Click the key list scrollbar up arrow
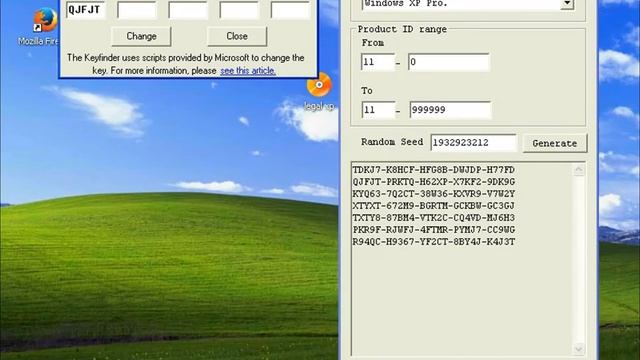Image resolution: width=640 pixels, height=360 pixels. tap(579, 170)
